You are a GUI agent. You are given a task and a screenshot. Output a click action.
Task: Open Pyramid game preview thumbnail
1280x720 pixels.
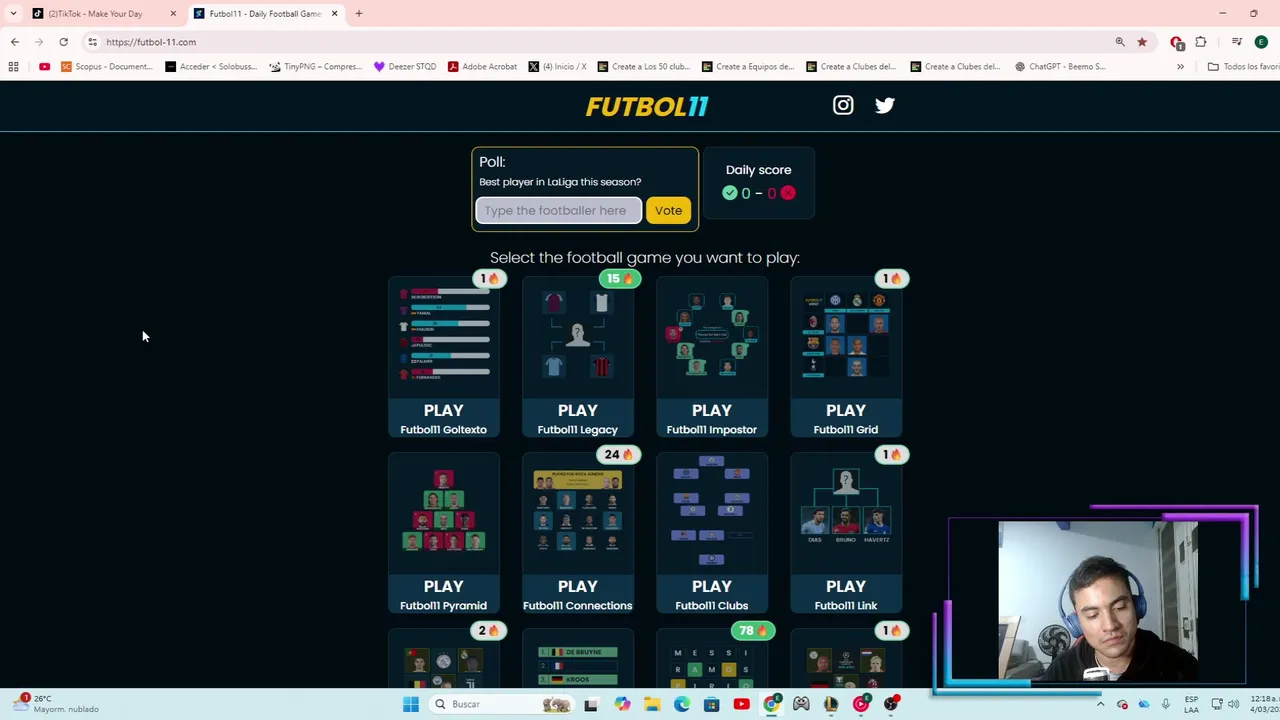coord(443,511)
